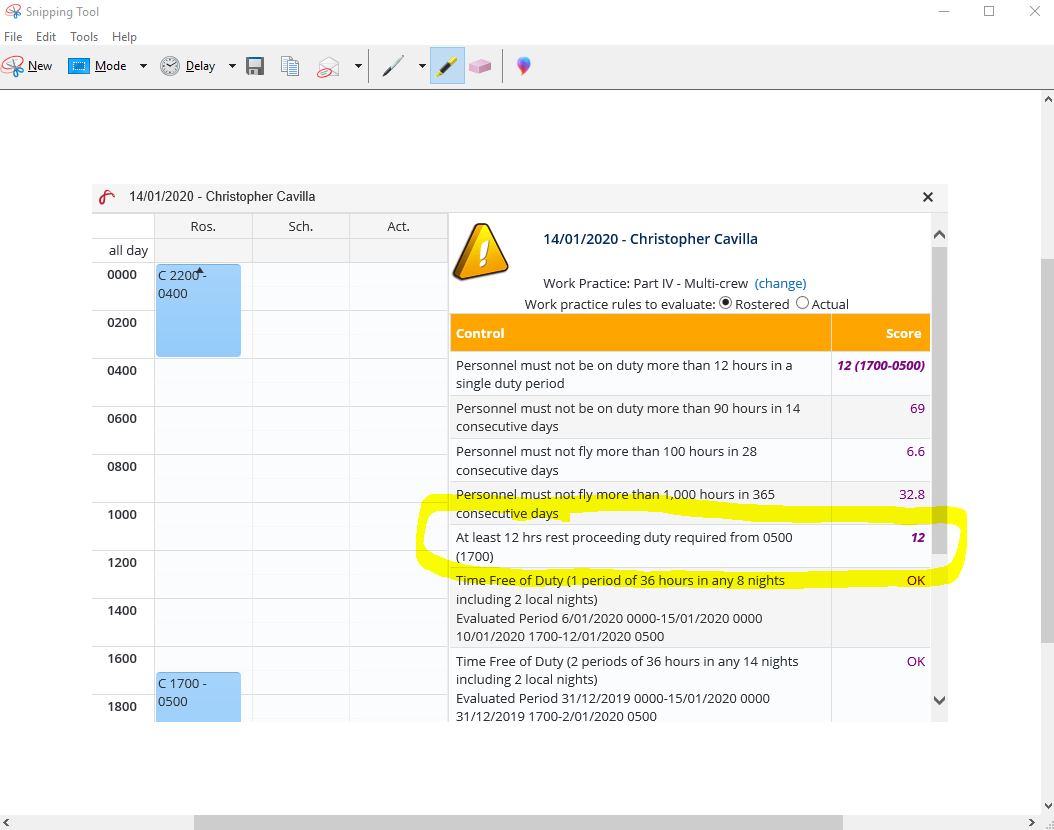Click the Copy icon in toolbar
1054x830 pixels.
pos(290,66)
